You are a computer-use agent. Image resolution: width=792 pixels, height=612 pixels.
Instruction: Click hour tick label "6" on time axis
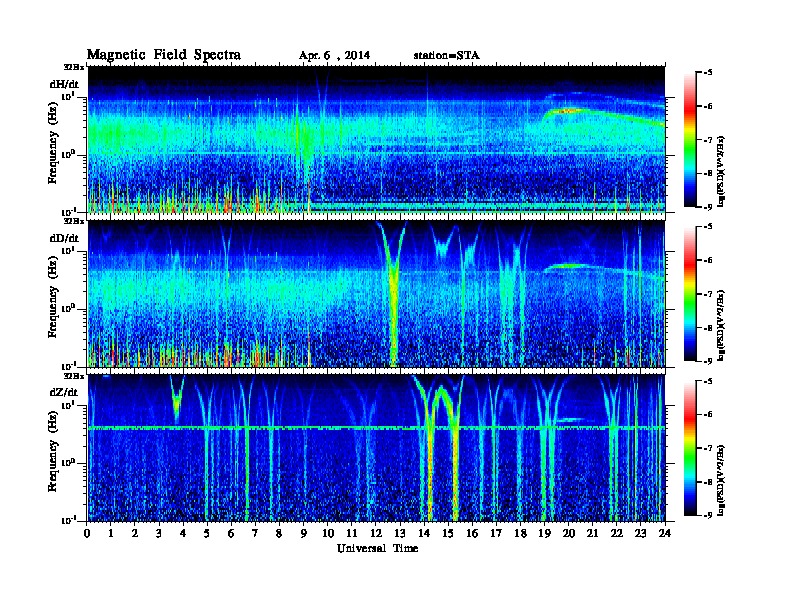click(232, 533)
